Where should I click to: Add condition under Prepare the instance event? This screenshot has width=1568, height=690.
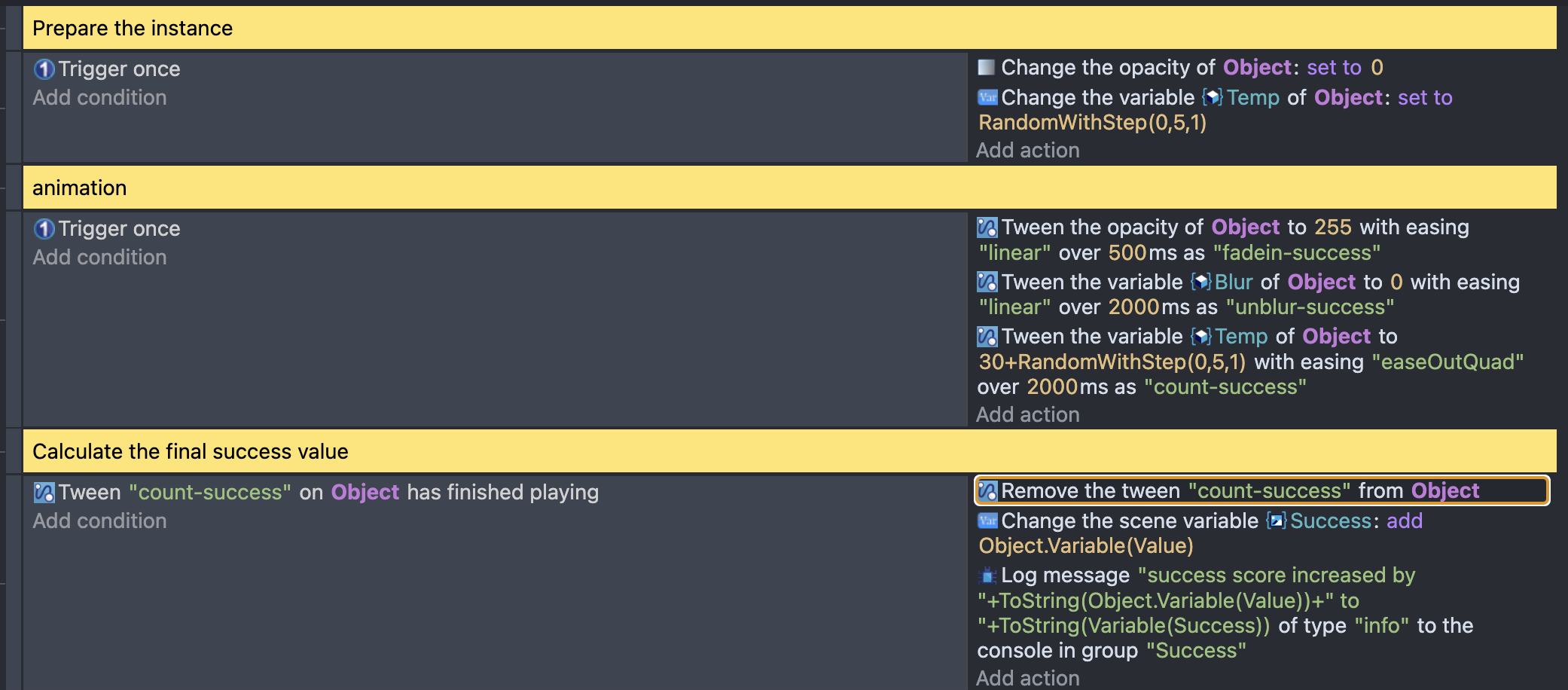coord(99,98)
